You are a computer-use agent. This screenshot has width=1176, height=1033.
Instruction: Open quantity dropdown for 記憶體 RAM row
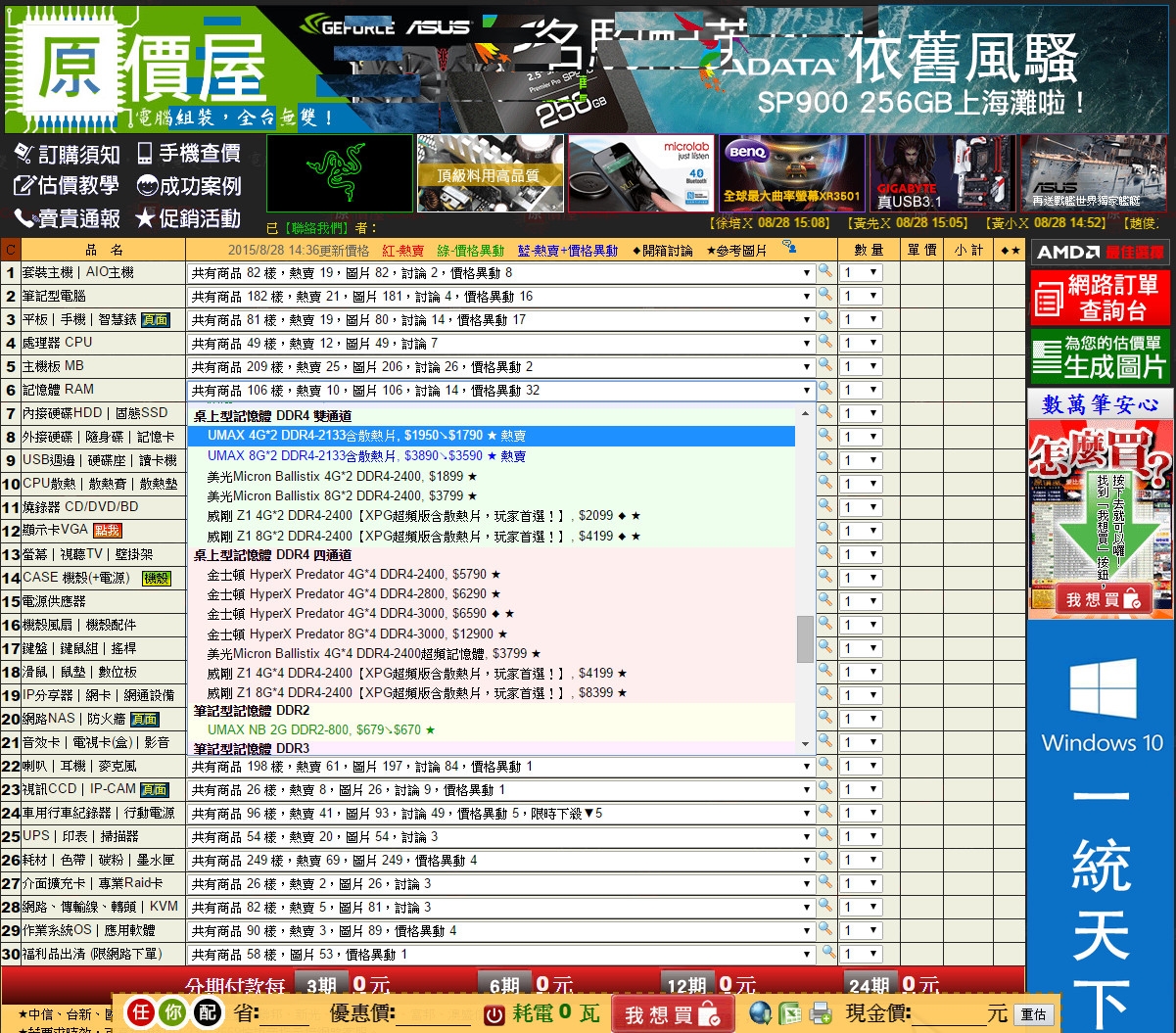[x=861, y=390]
